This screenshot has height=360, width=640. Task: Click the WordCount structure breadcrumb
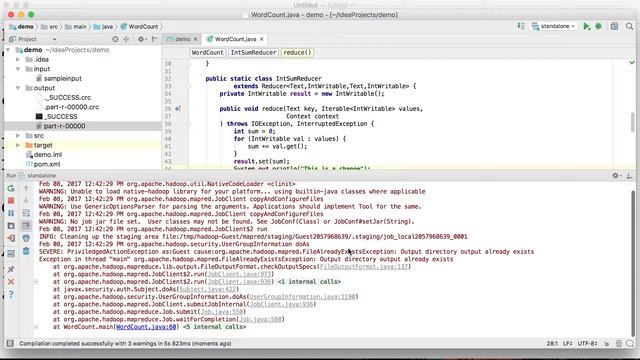click(207, 53)
